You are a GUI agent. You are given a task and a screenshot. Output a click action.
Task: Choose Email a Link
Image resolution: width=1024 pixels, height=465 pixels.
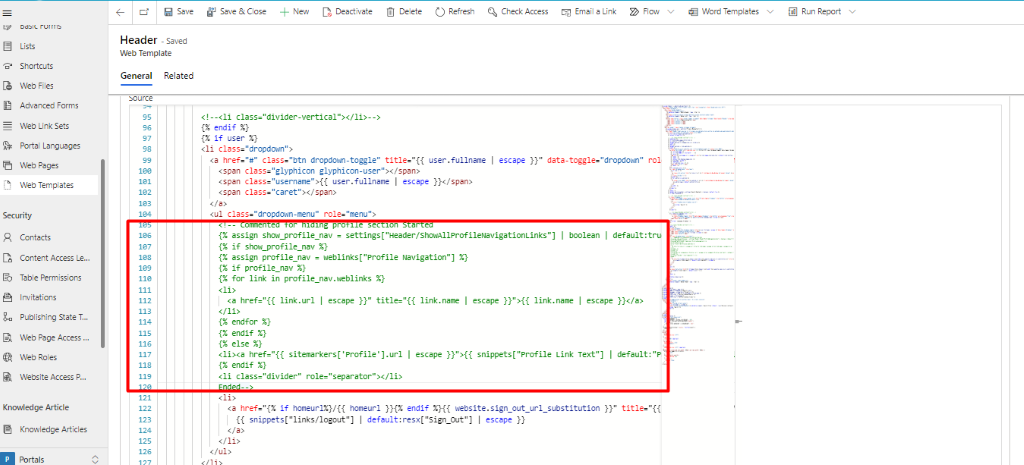[x=590, y=12]
